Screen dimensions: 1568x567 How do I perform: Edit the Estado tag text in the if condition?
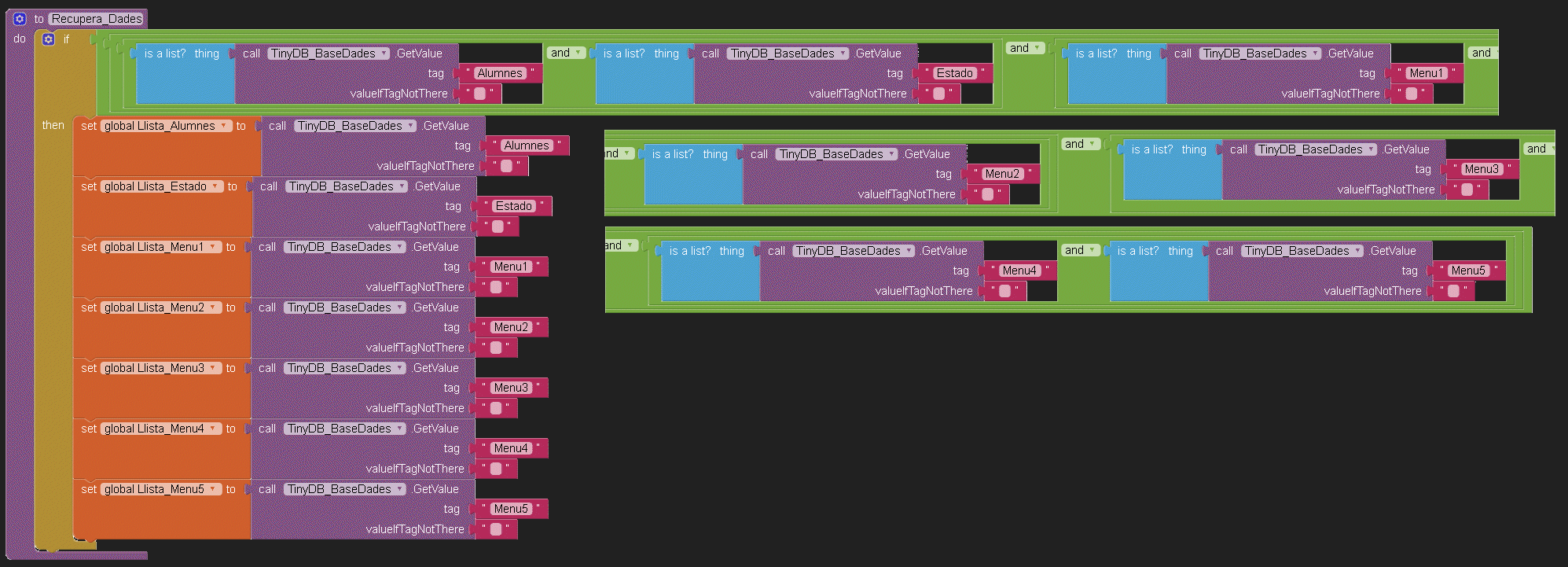(954, 73)
